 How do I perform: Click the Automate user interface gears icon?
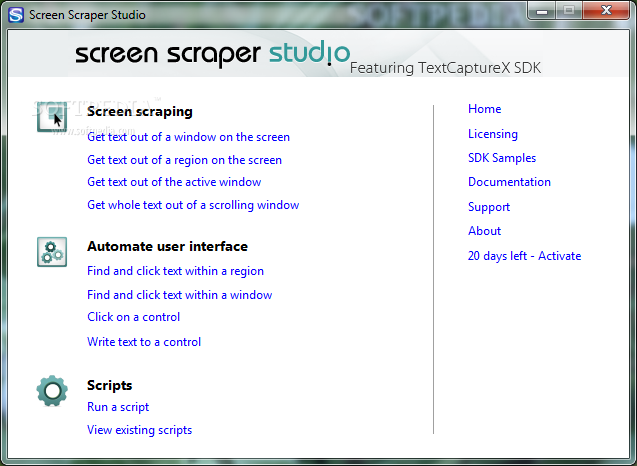pyautogui.click(x=52, y=252)
